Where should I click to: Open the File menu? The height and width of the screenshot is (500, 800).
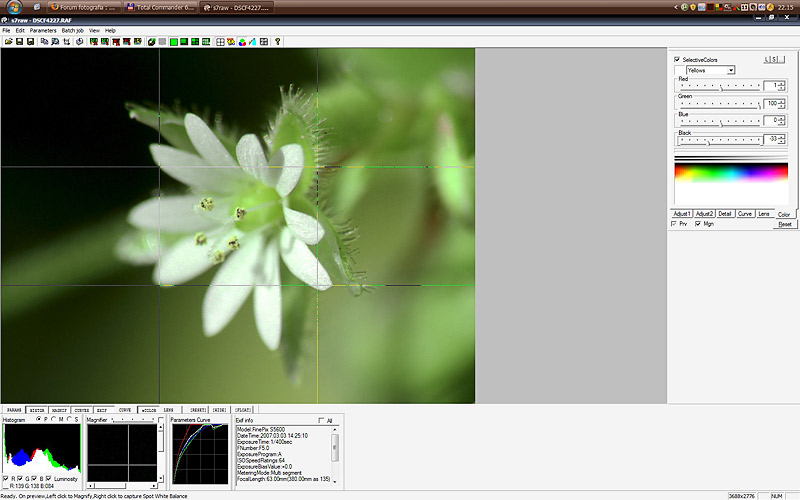coord(6,31)
